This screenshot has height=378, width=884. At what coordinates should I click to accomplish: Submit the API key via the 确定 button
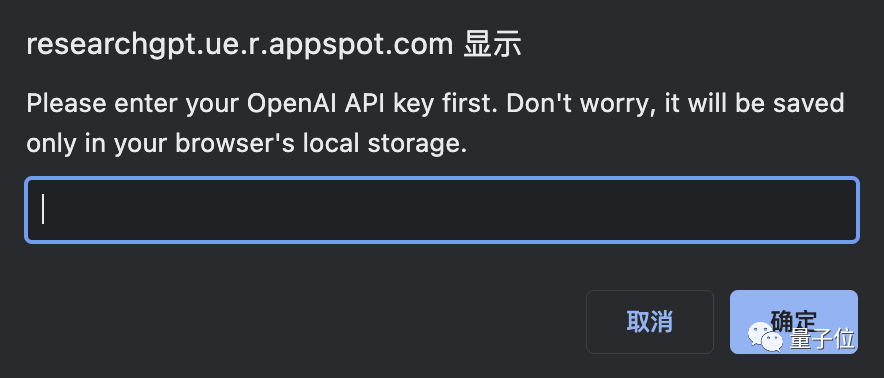(794, 322)
